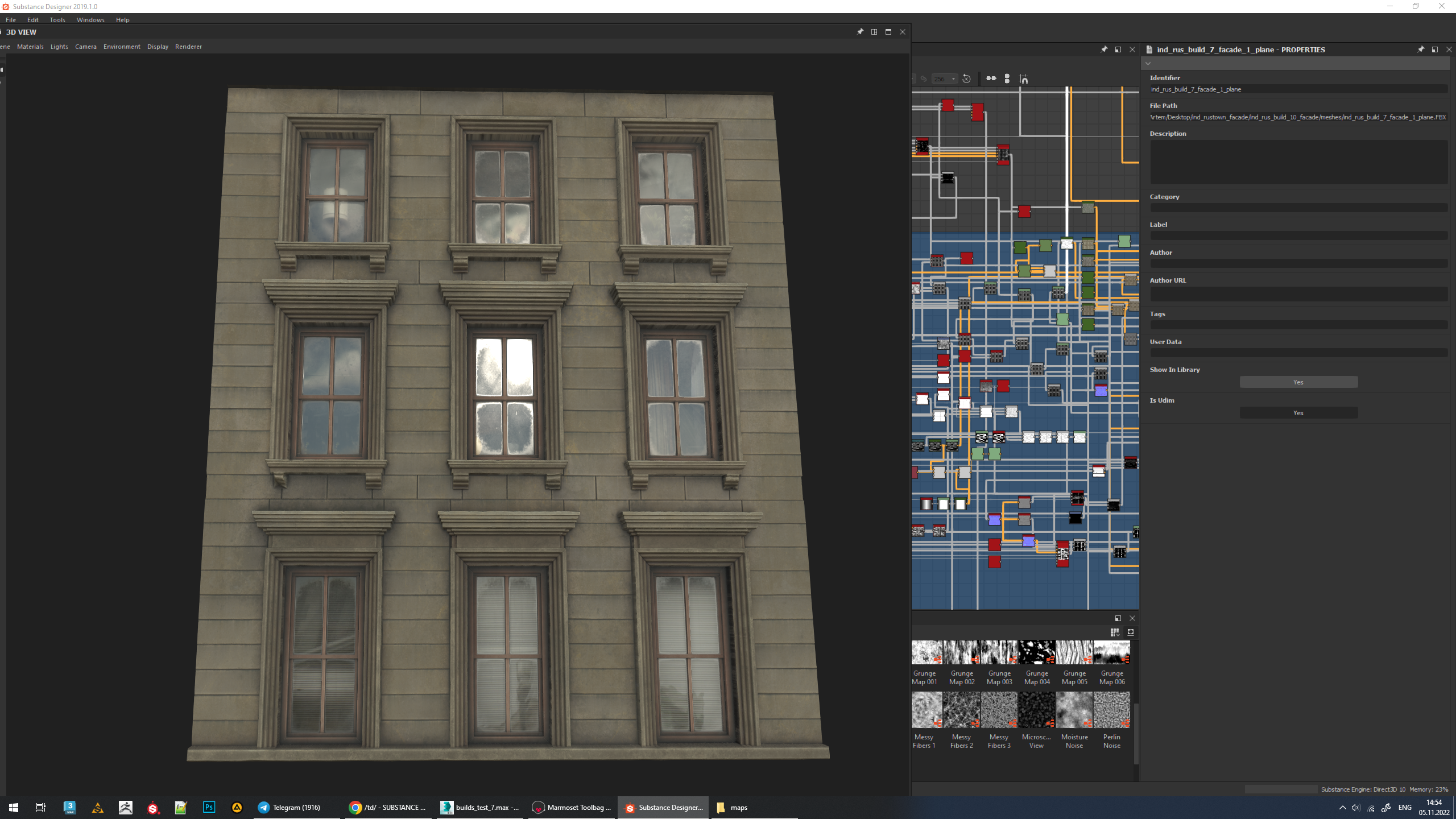Open the Tools menu
Screen dimensions: 1456x819
(x=57, y=20)
